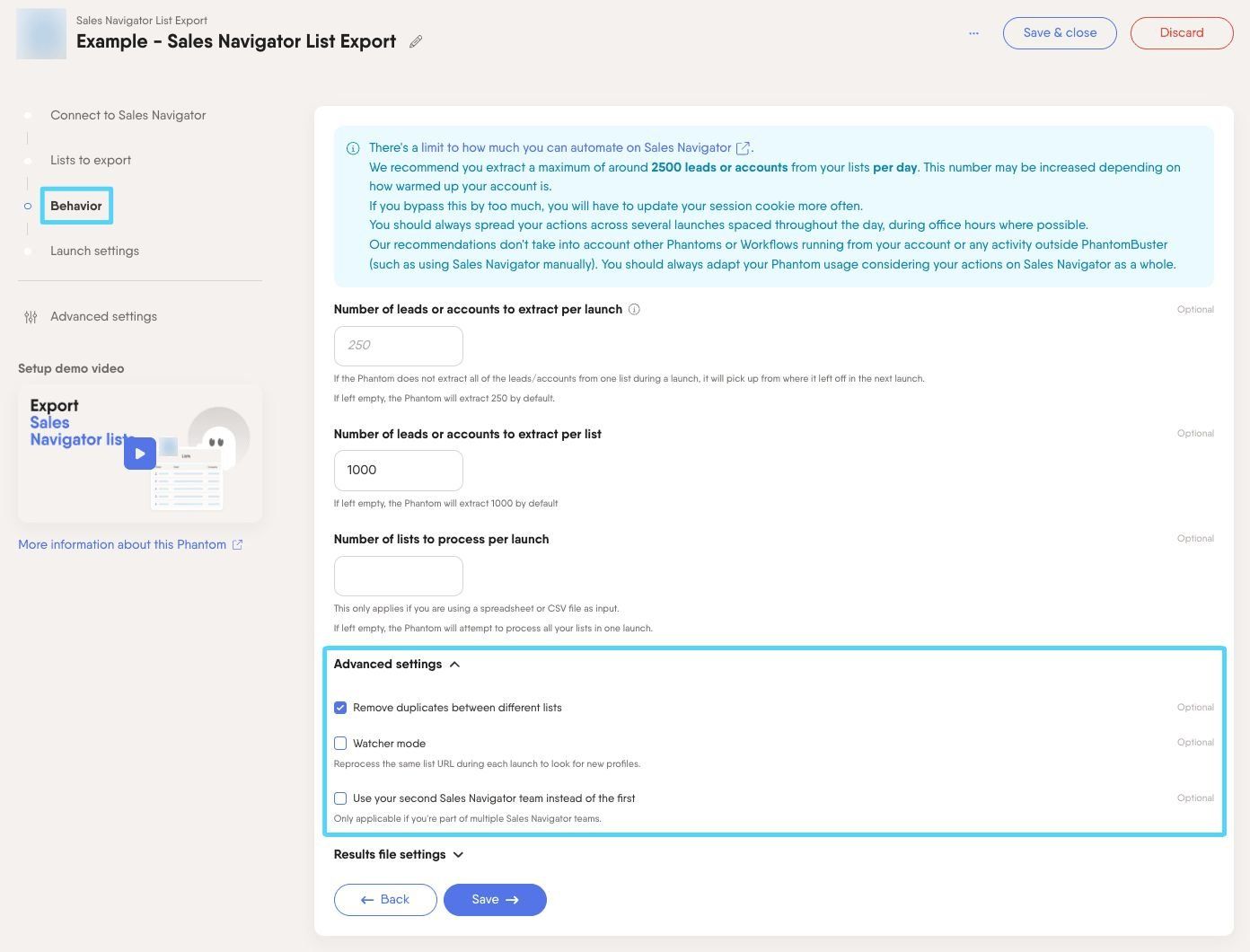This screenshot has width=1250, height=952.
Task: Click the Sales Navigator List Export subtitle
Action: [142, 20]
